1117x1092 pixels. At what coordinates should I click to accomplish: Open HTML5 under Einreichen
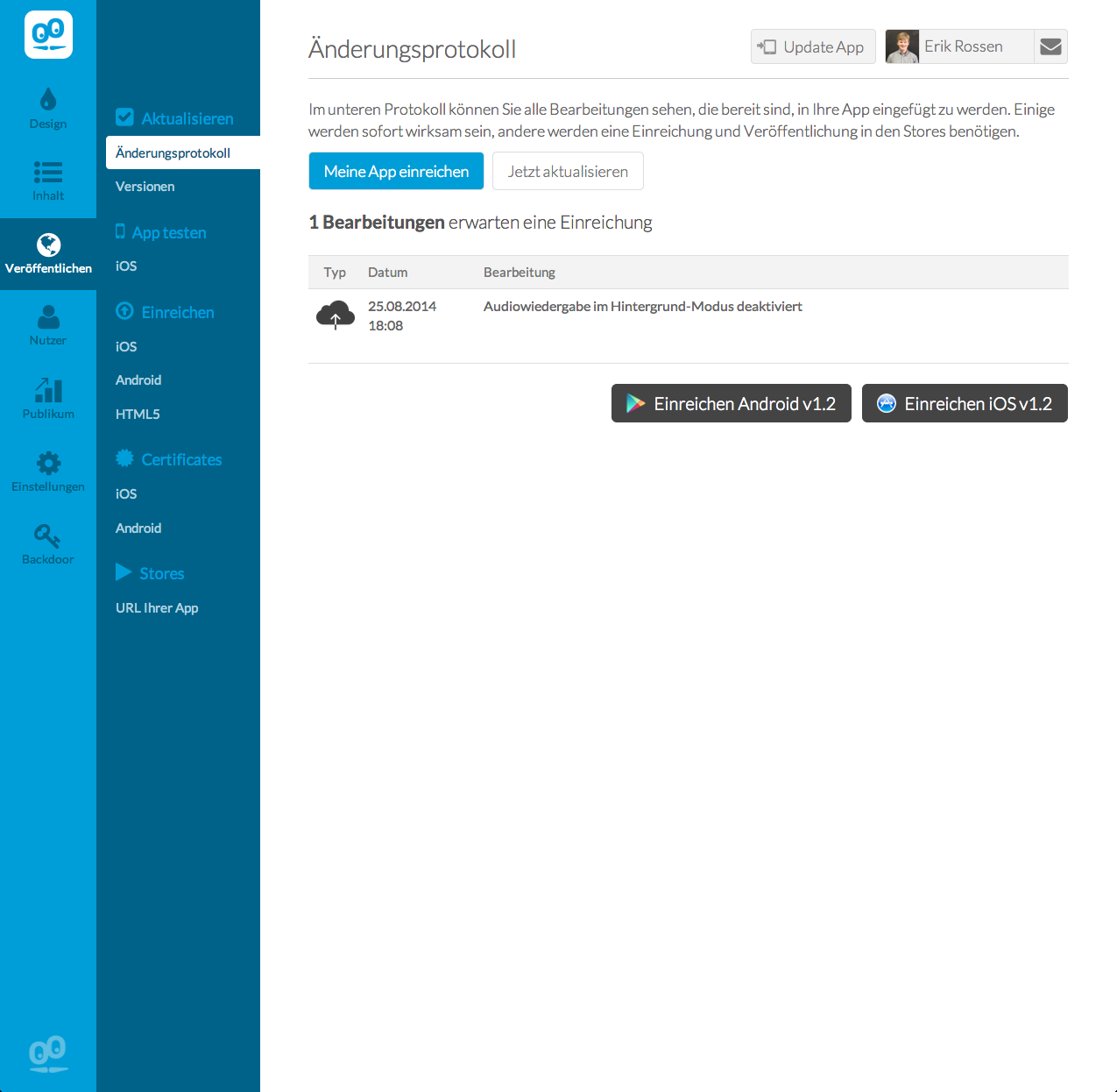(138, 415)
